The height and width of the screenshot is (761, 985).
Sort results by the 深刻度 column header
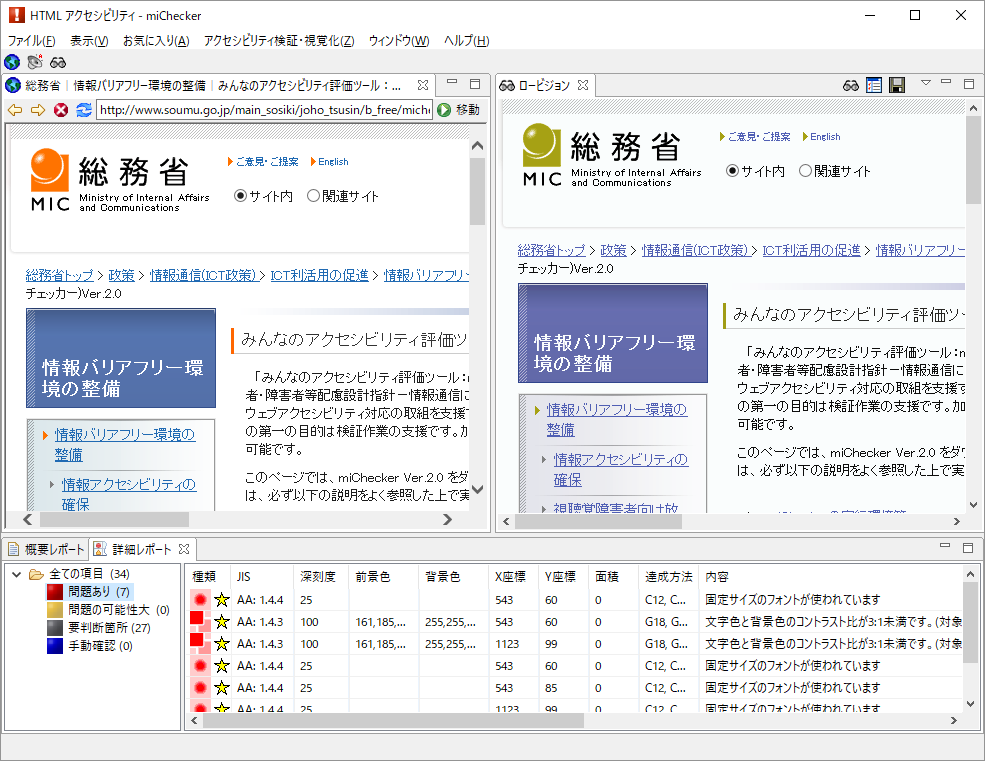tap(318, 577)
